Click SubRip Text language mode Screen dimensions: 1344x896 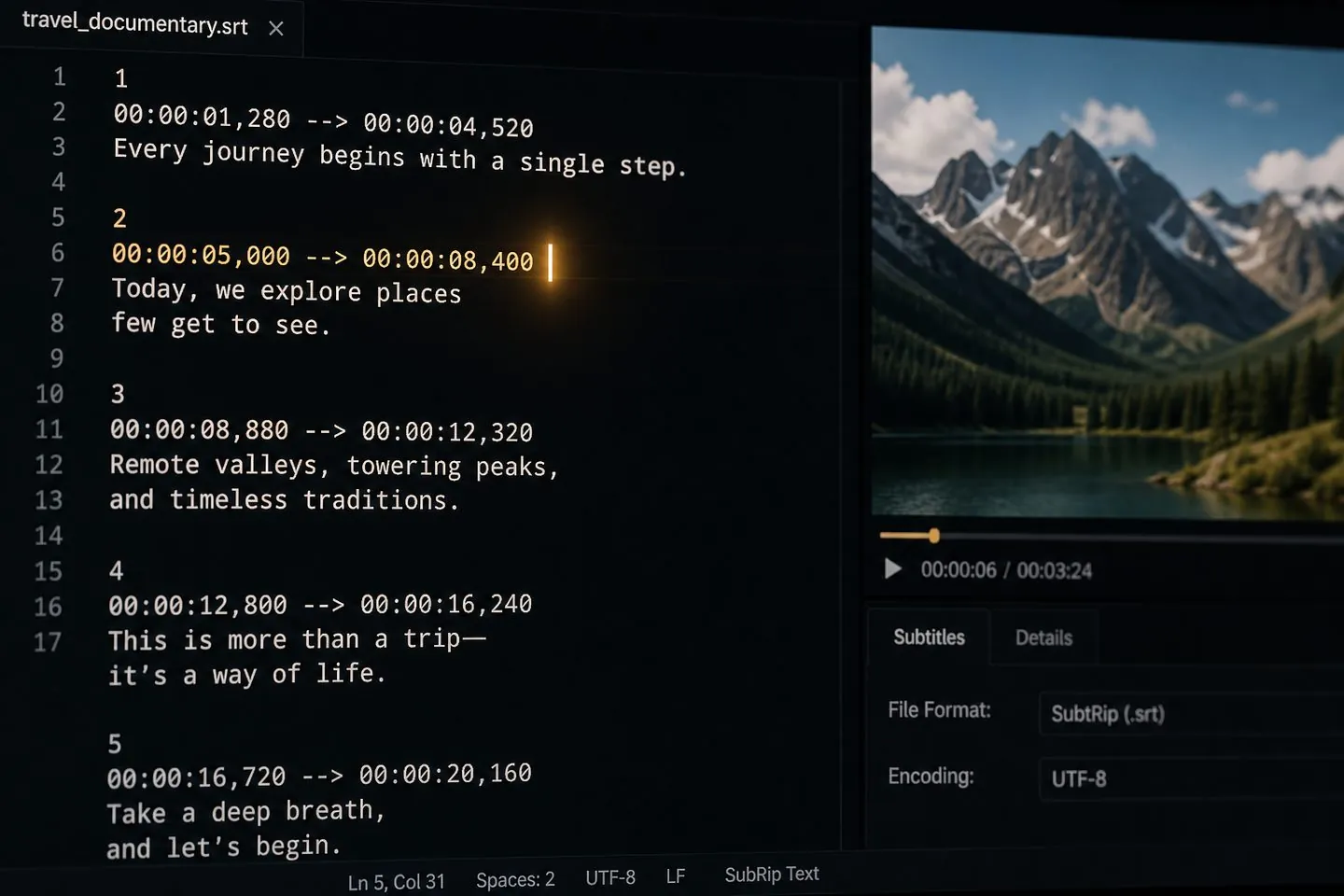point(772,875)
